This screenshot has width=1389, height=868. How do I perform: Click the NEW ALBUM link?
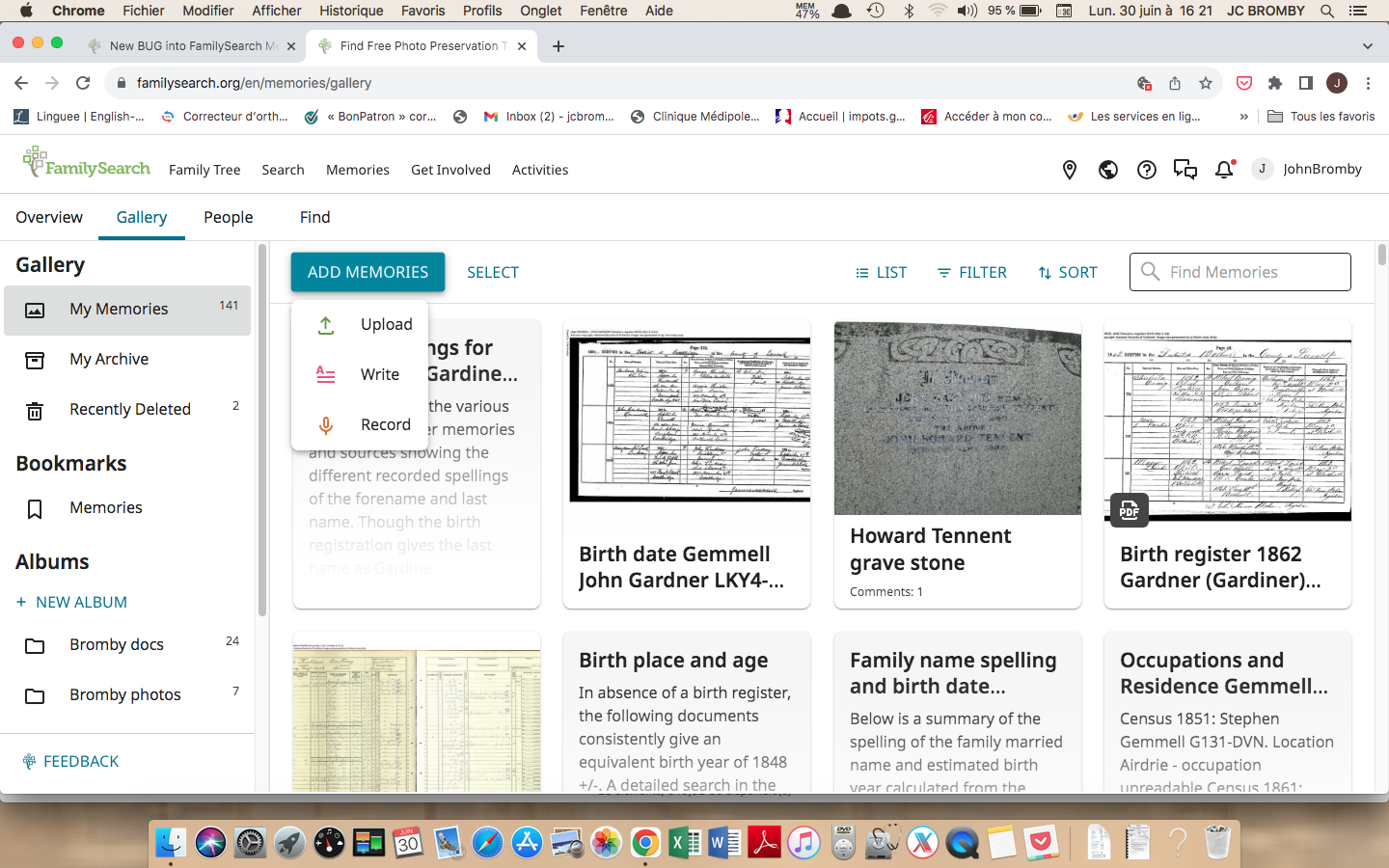pyautogui.click(x=72, y=602)
